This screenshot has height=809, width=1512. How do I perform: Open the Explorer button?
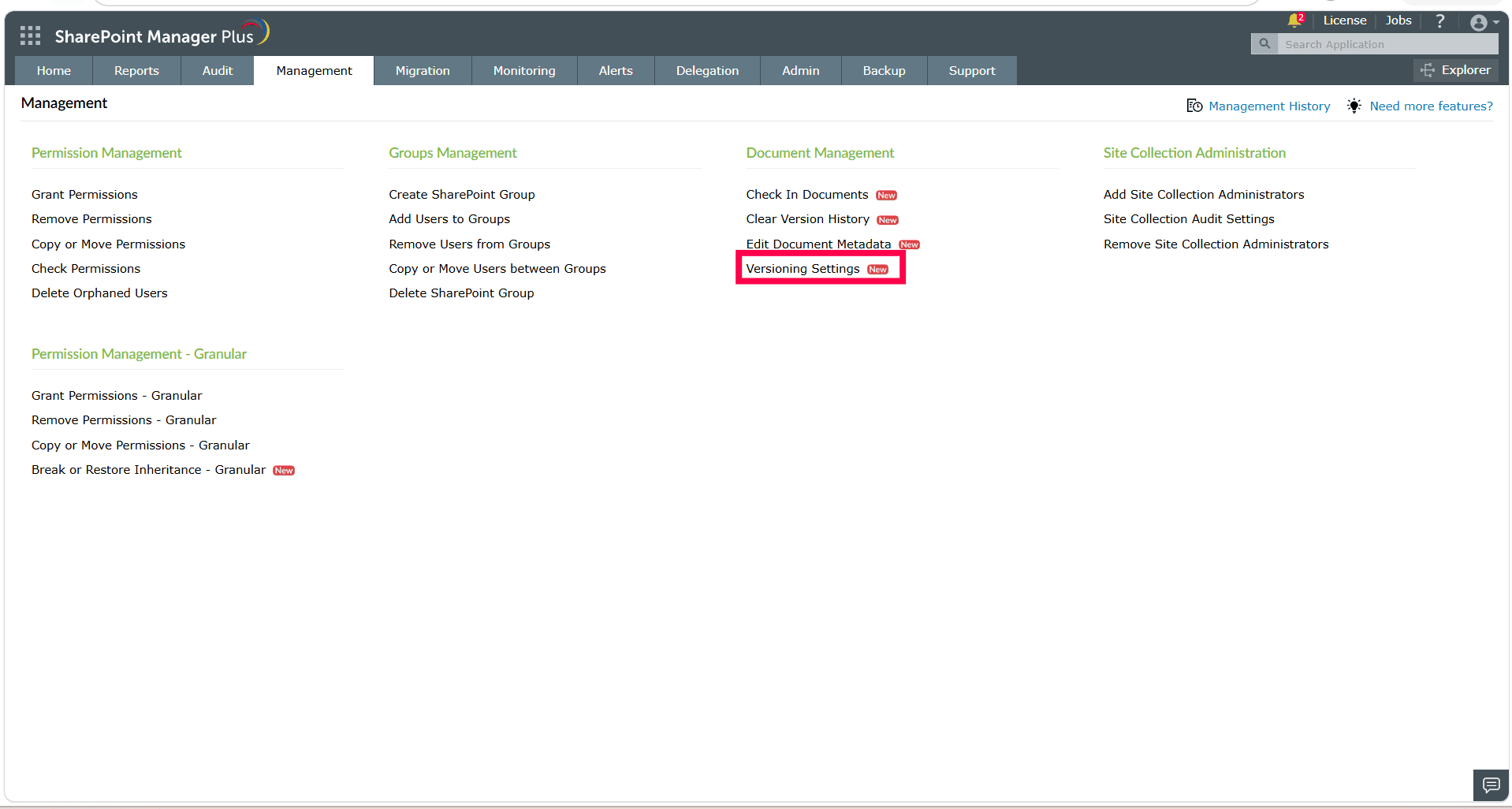[1457, 70]
